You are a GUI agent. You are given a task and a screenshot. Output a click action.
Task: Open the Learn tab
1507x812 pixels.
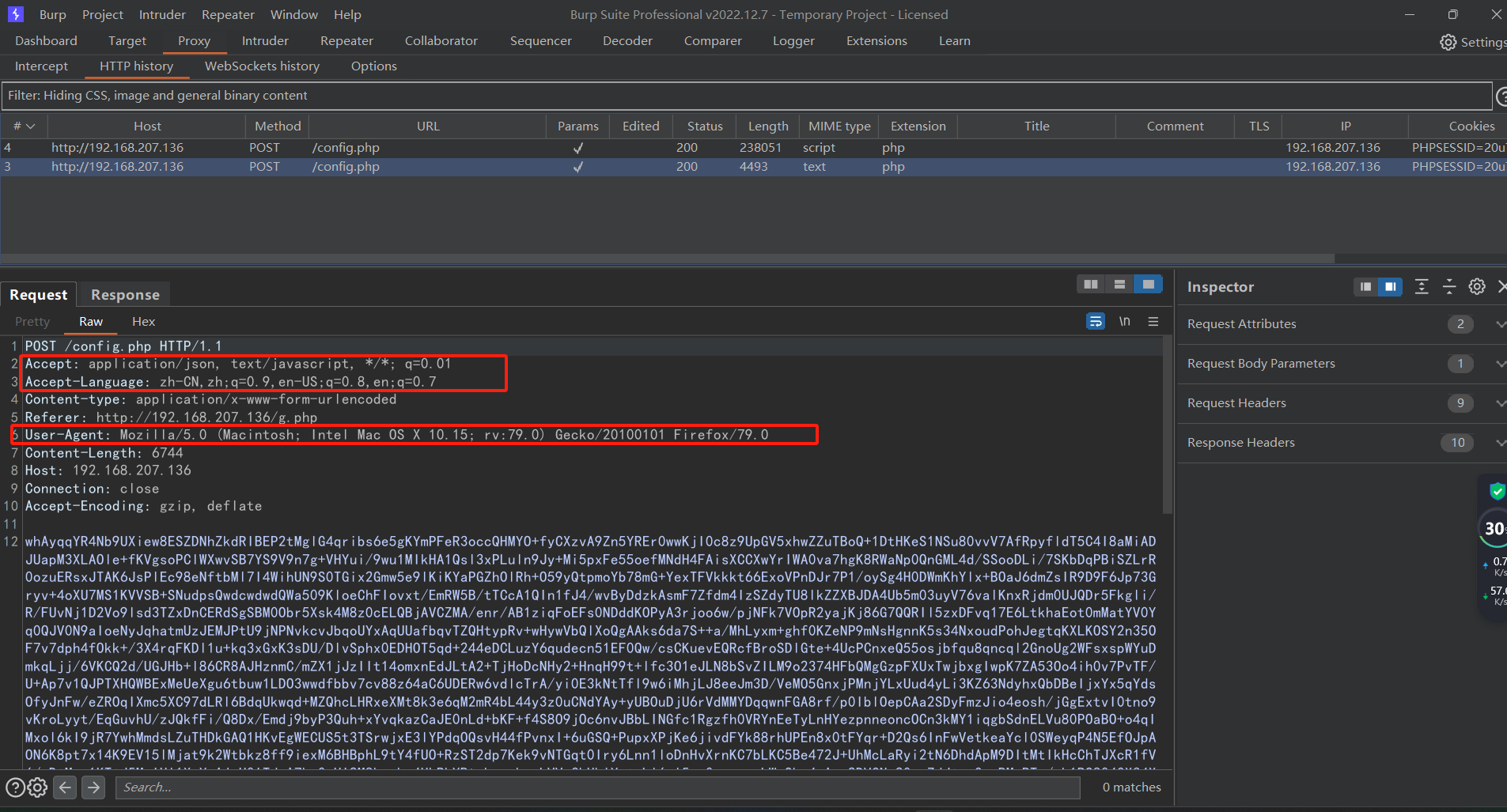coord(955,41)
